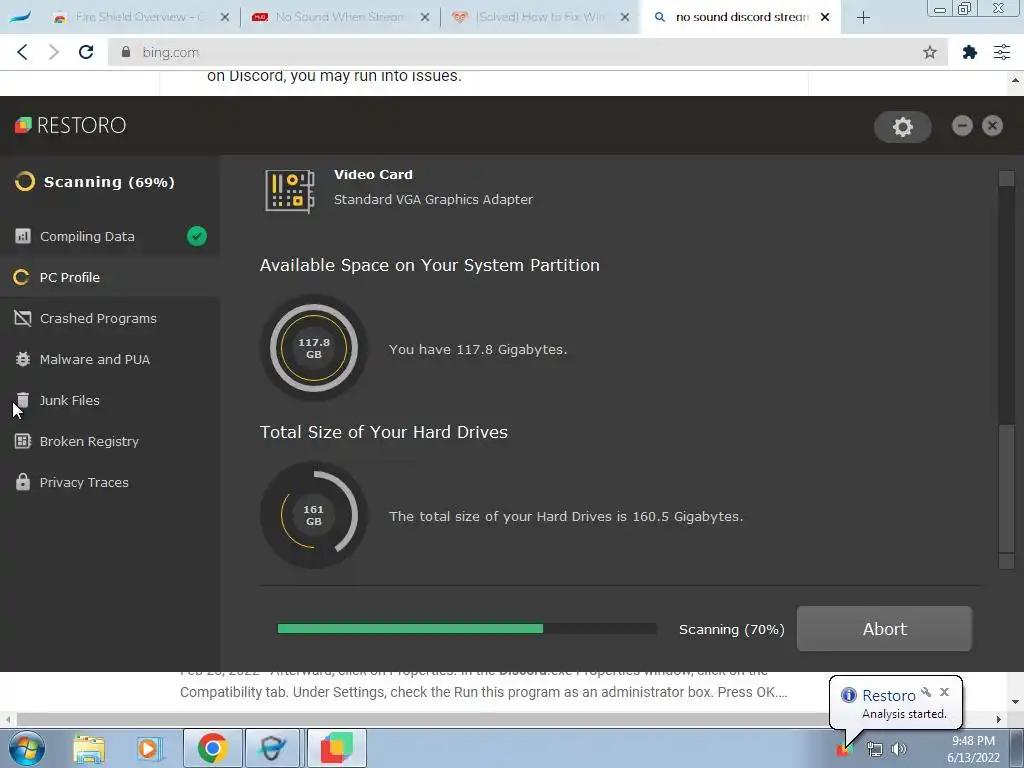The image size is (1024, 768).
Task: Open the PC Profile section
Action: pyautogui.click(x=110, y=277)
